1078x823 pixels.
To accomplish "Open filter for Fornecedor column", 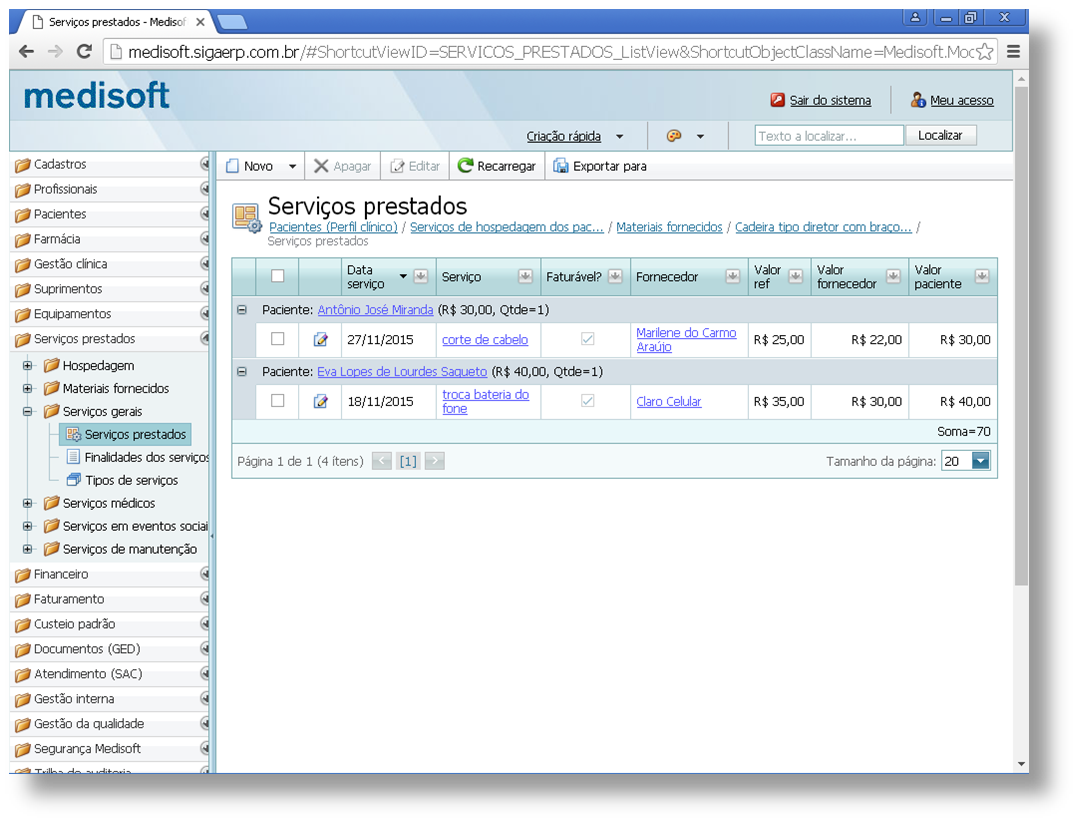I will tap(733, 276).
